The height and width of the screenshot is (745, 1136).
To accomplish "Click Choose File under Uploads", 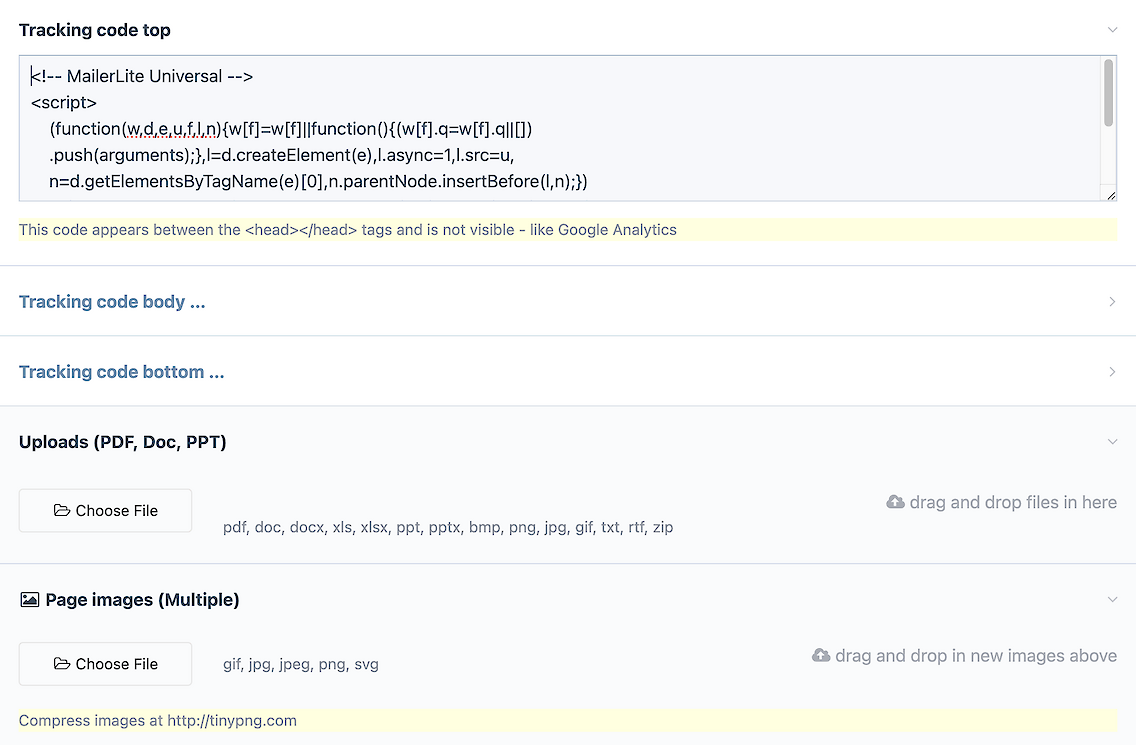I will coord(105,511).
